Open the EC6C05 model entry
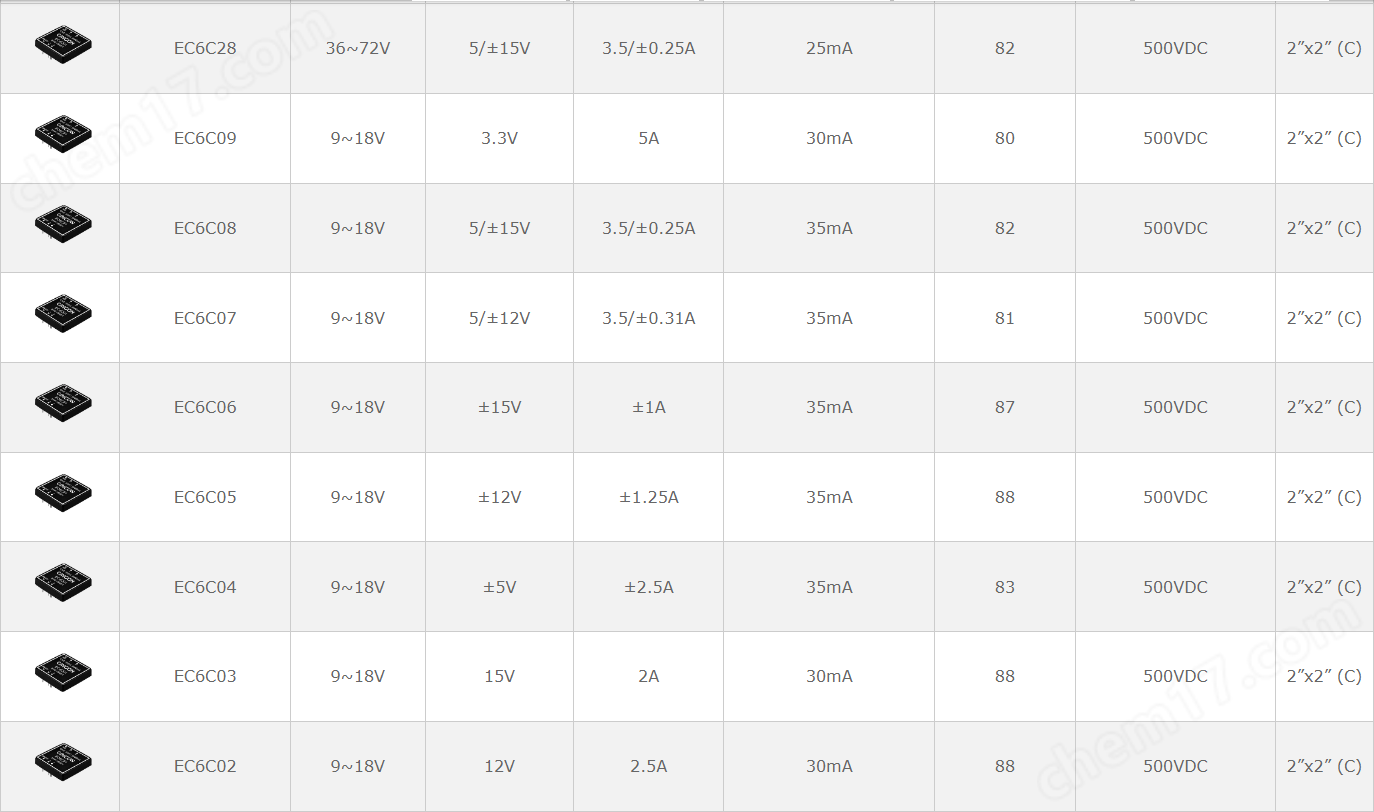The height and width of the screenshot is (812, 1374). point(205,497)
